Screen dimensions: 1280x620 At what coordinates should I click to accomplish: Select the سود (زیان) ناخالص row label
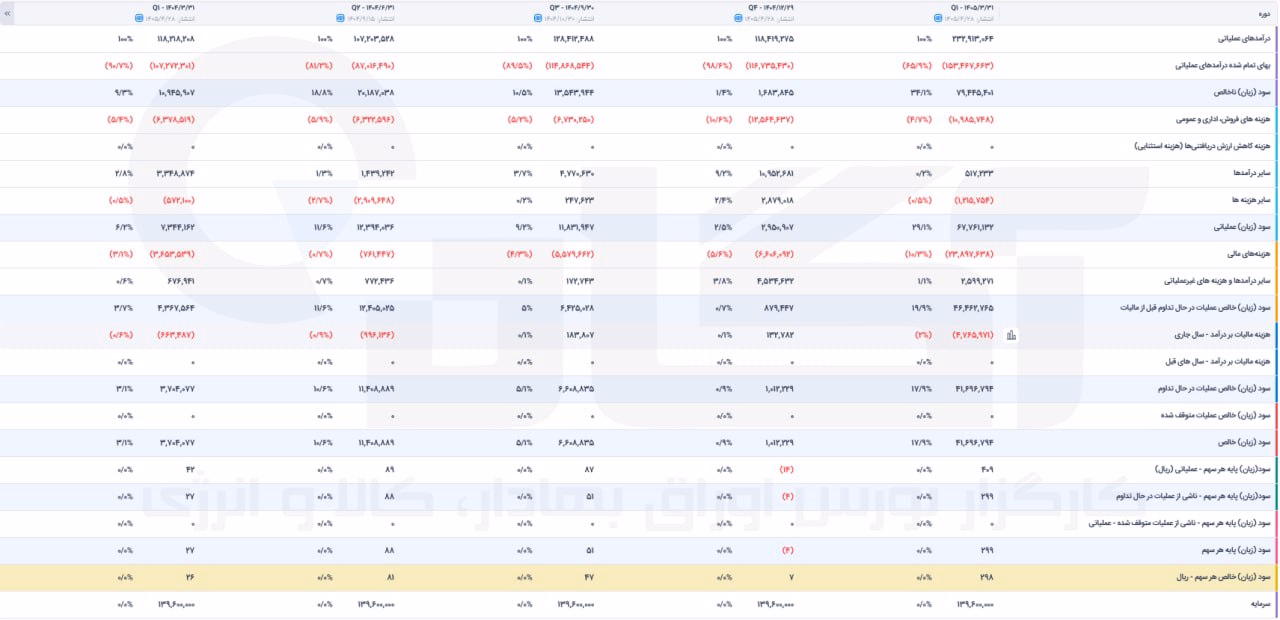click(x=1243, y=92)
